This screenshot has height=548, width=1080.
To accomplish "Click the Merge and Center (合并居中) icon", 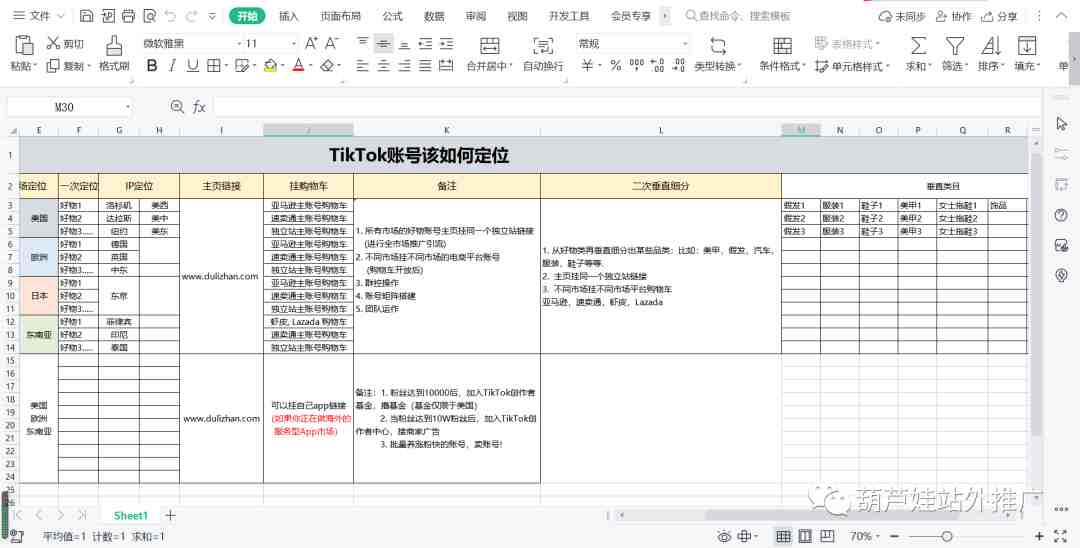I will tap(490, 46).
